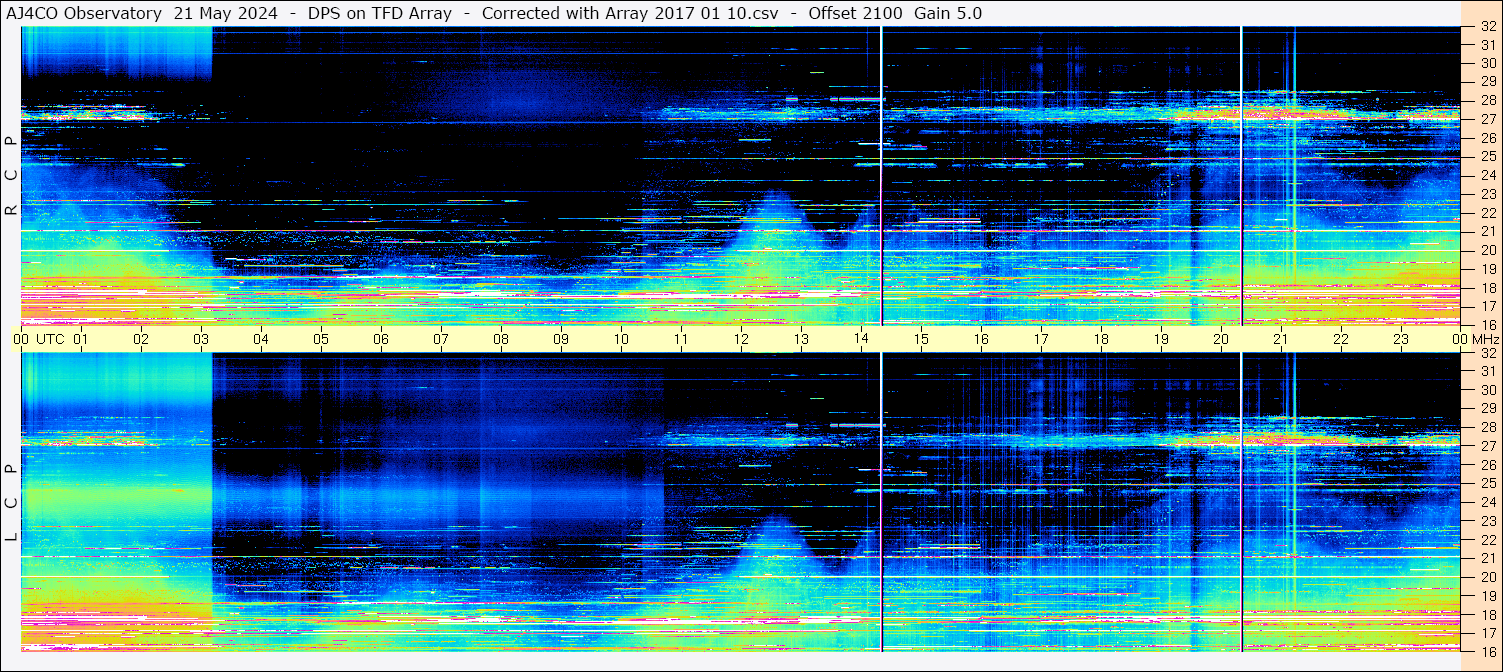This screenshot has height=672, width=1503.
Task: Click the 32 MHz label of RCP panel
Action: pos(1487,28)
